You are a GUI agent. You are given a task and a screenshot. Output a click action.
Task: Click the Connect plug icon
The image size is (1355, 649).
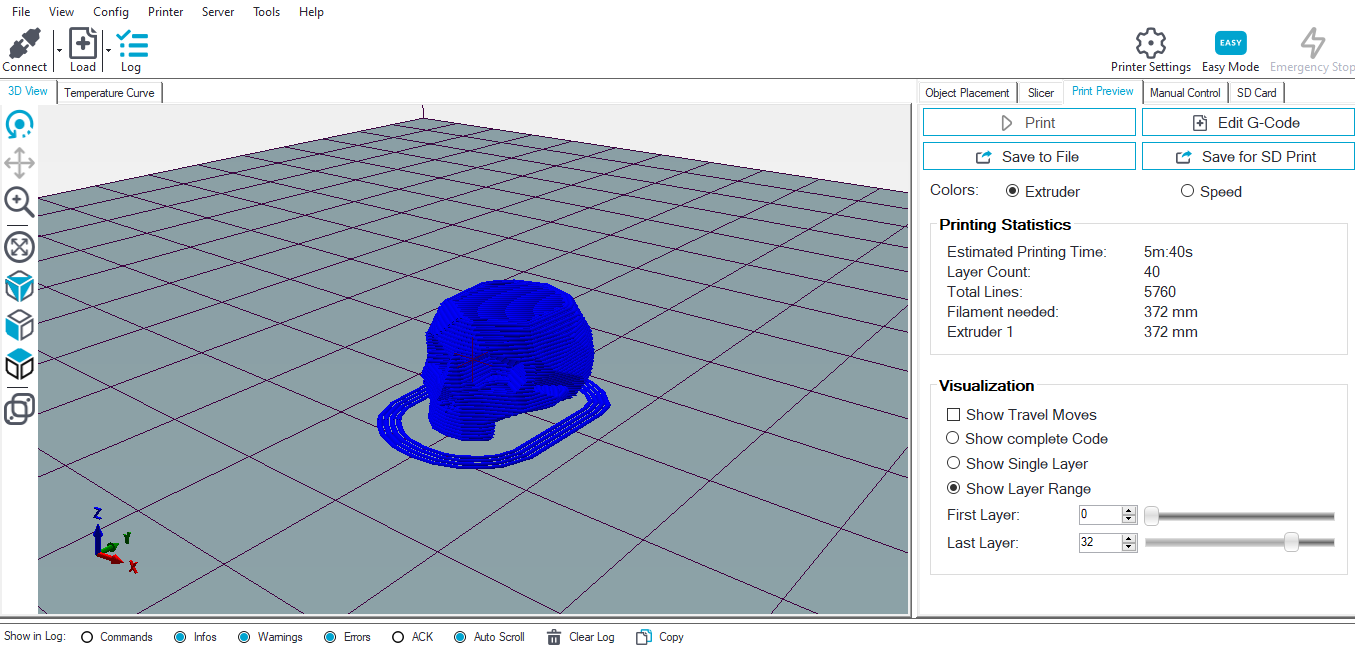pyautogui.click(x=24, y=44)
